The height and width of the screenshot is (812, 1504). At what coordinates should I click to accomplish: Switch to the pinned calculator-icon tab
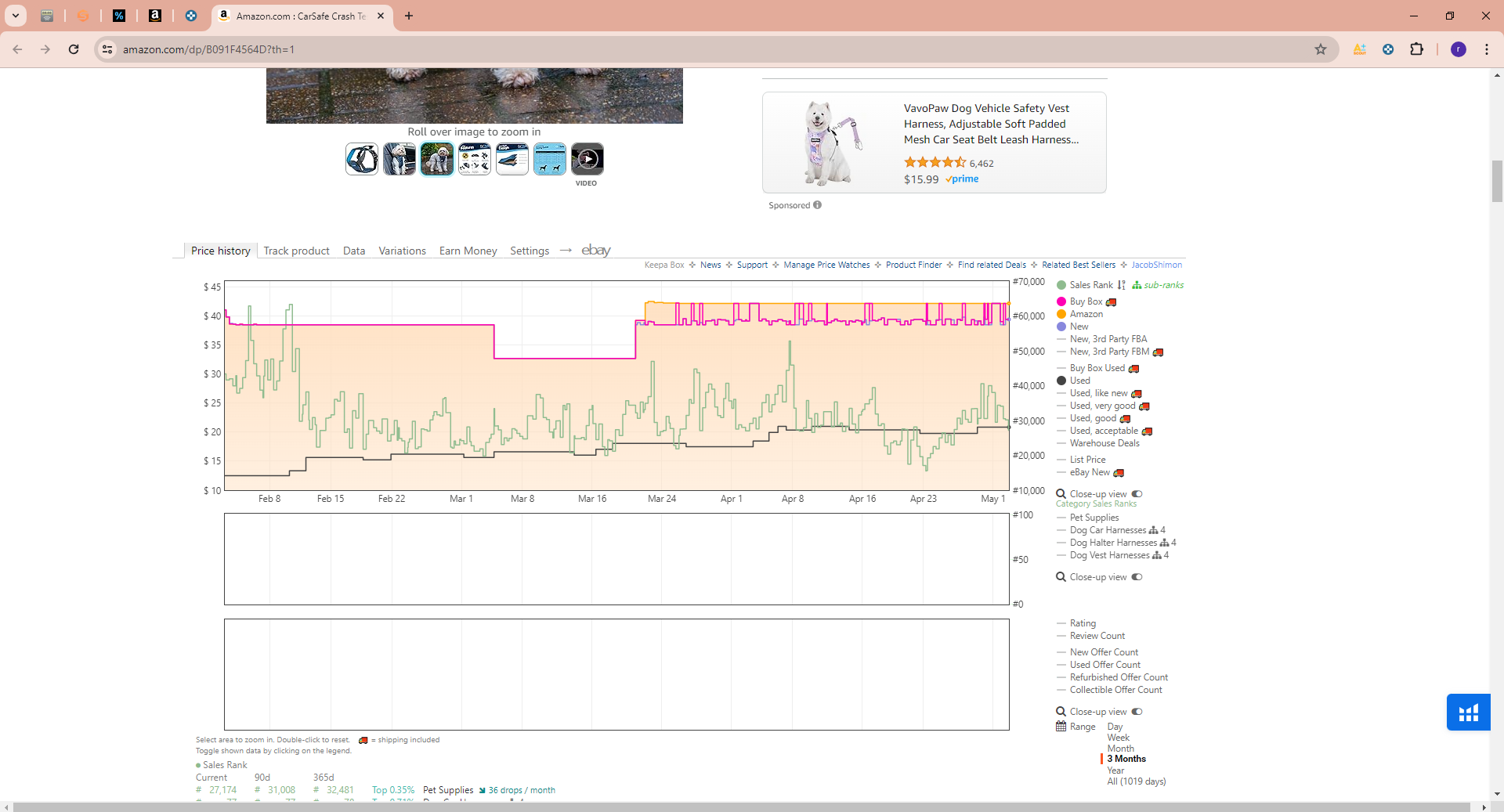pyautogui.click(x=47, y=16)
